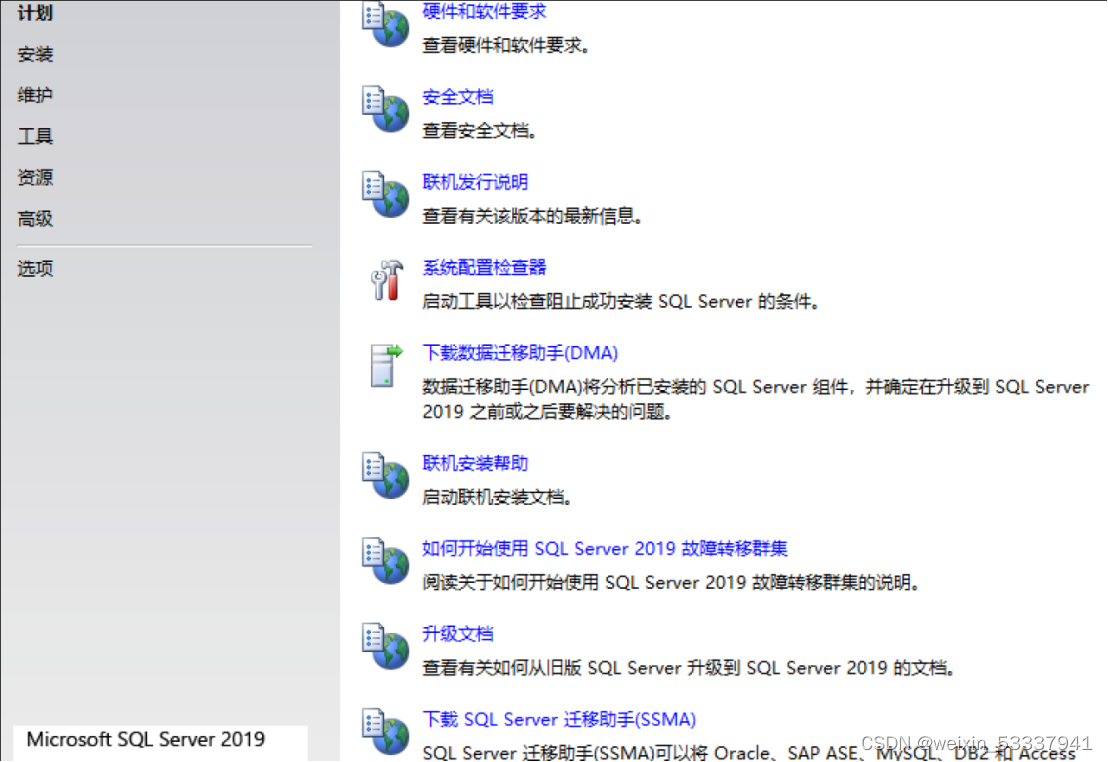Click the icon next to 如何开始使用 SQL Server 2019 故障转移群集

[385, 561]
